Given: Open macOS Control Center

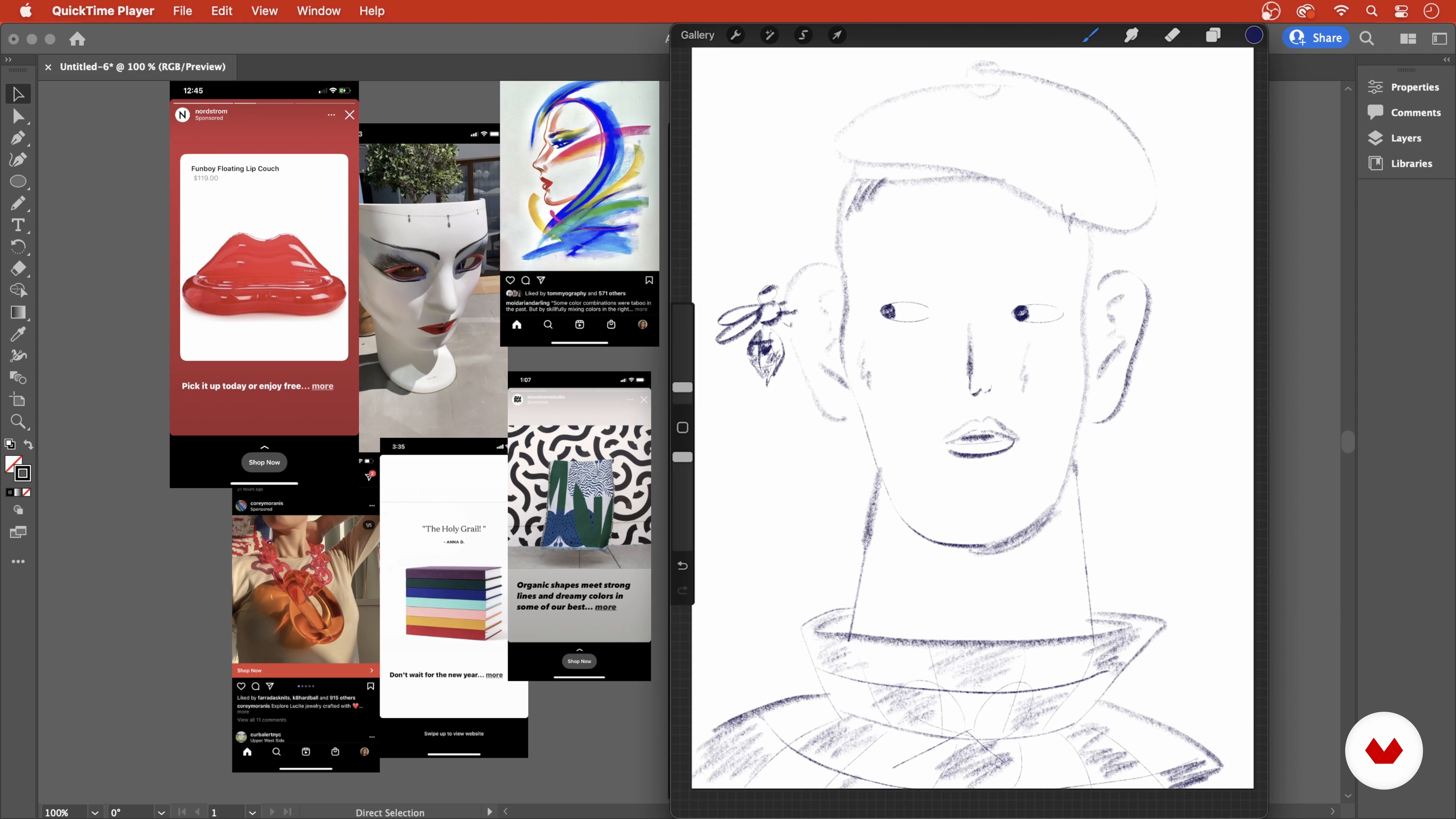Looking at the screenshot, I should pos(1401,11).
